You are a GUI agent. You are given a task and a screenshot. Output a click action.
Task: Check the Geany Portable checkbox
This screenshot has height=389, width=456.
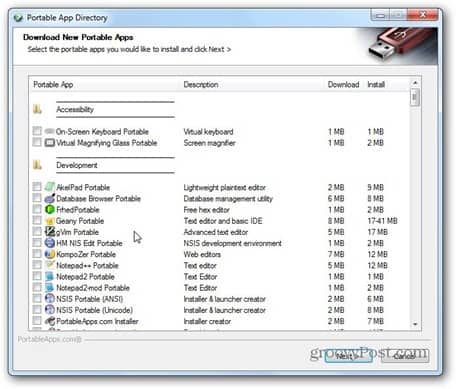click(x=37, y=220)
